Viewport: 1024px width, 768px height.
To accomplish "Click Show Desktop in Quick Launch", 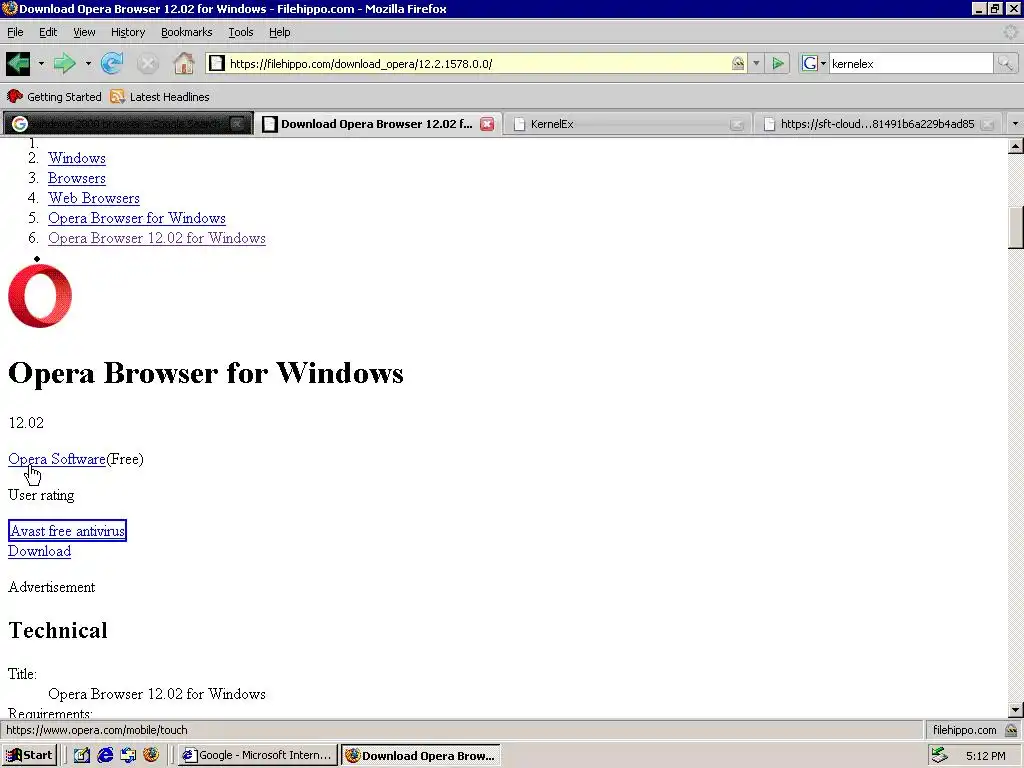I will click(x=82, y=756).
